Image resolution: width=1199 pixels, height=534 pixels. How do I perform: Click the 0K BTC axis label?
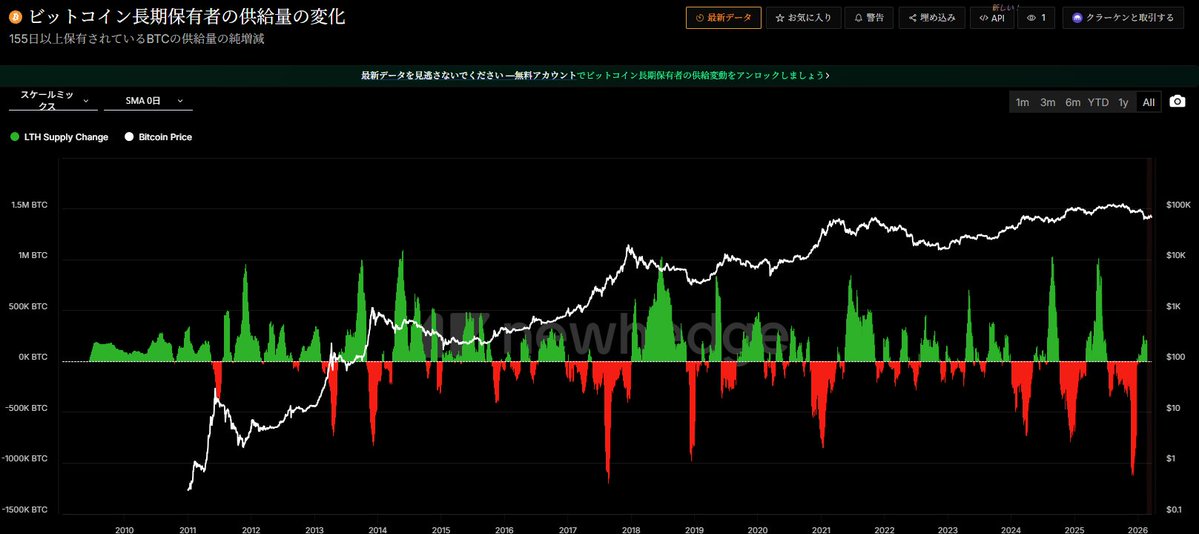tap(31, 357)
